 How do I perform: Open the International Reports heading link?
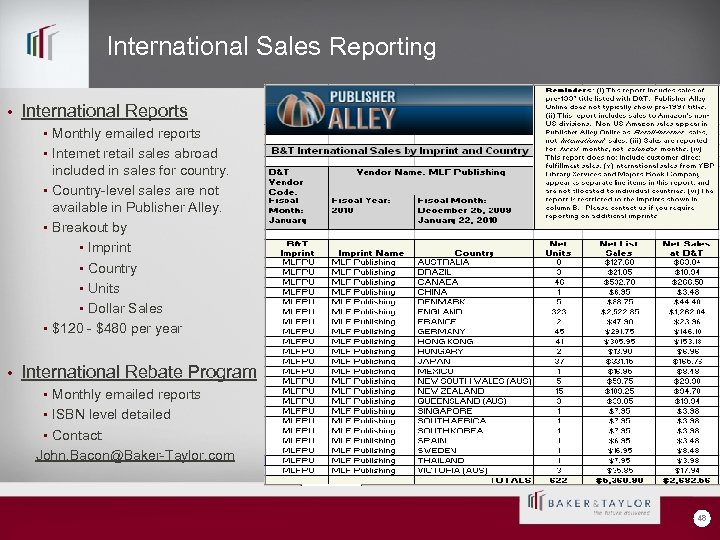tap(104, 111)
